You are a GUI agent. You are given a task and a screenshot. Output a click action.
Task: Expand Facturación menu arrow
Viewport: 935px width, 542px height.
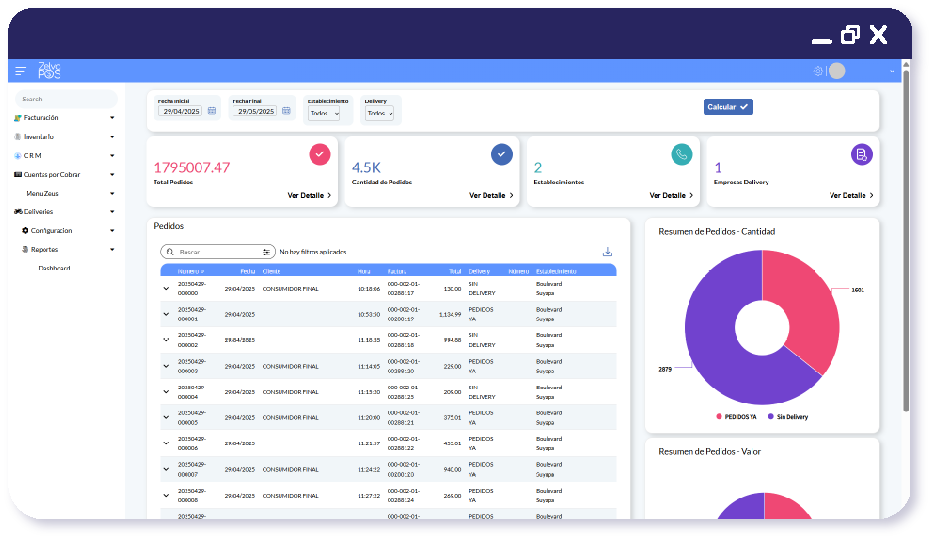[112, 118]
